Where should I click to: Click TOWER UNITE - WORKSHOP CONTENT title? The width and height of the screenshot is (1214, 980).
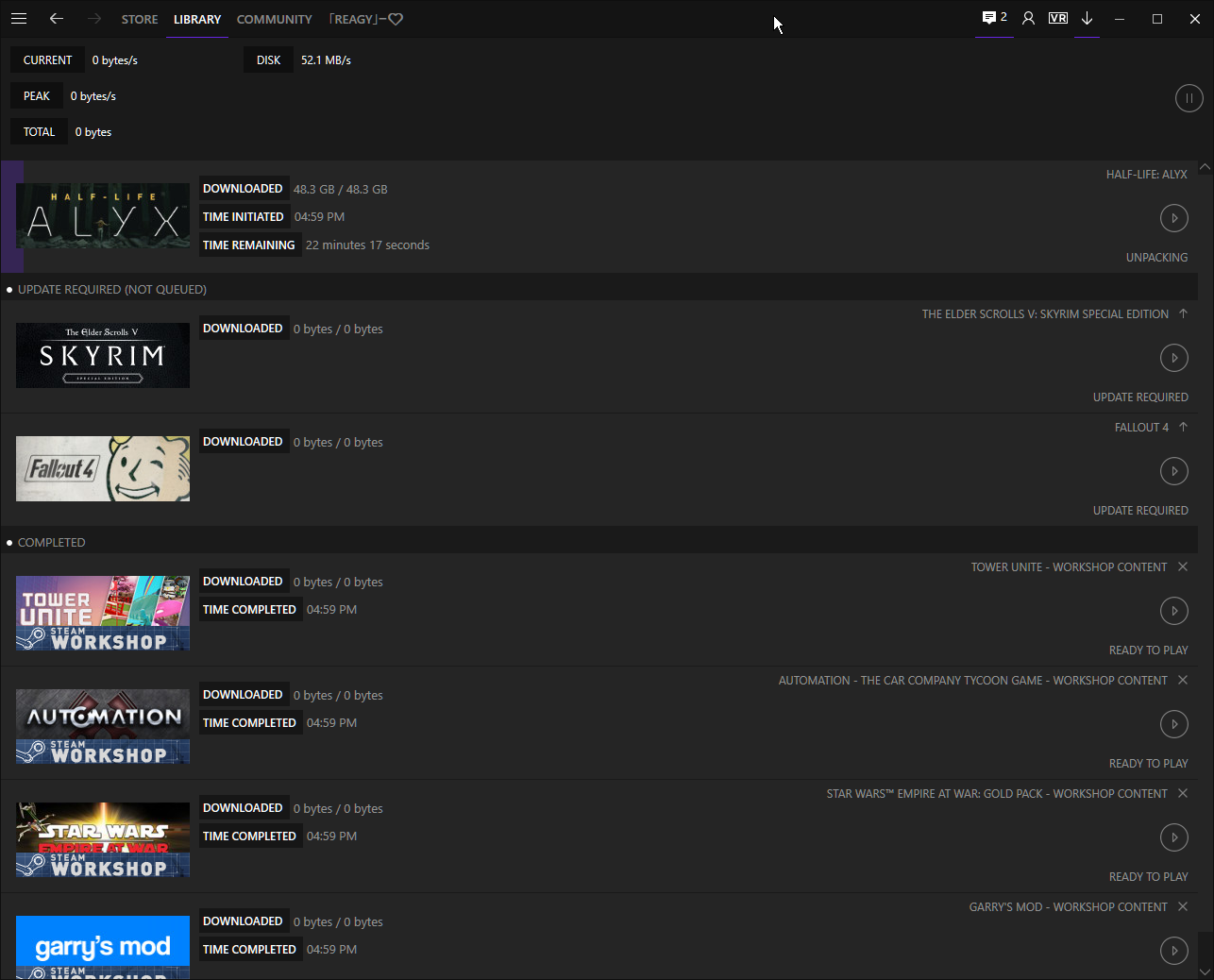coord(1070,567)
